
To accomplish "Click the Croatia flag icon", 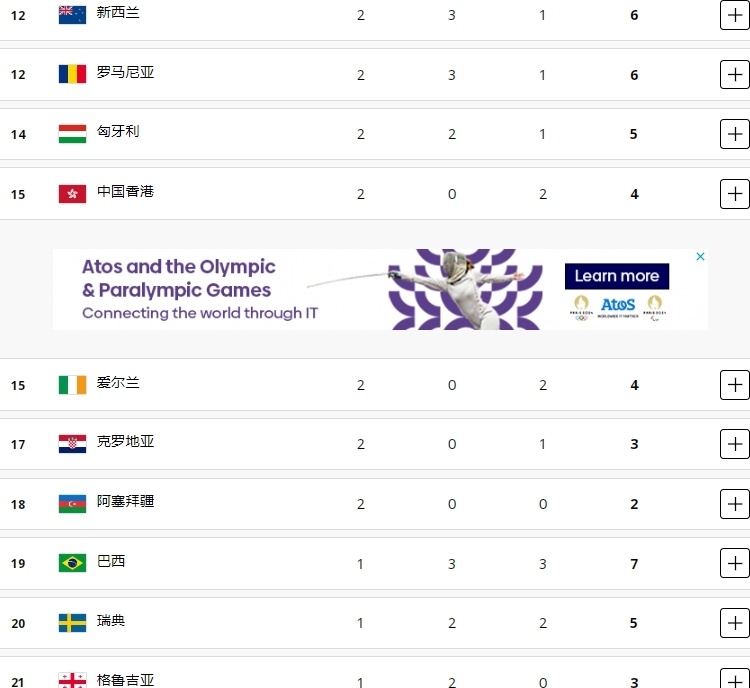I will pyautogui.click(x=72, y=444).
